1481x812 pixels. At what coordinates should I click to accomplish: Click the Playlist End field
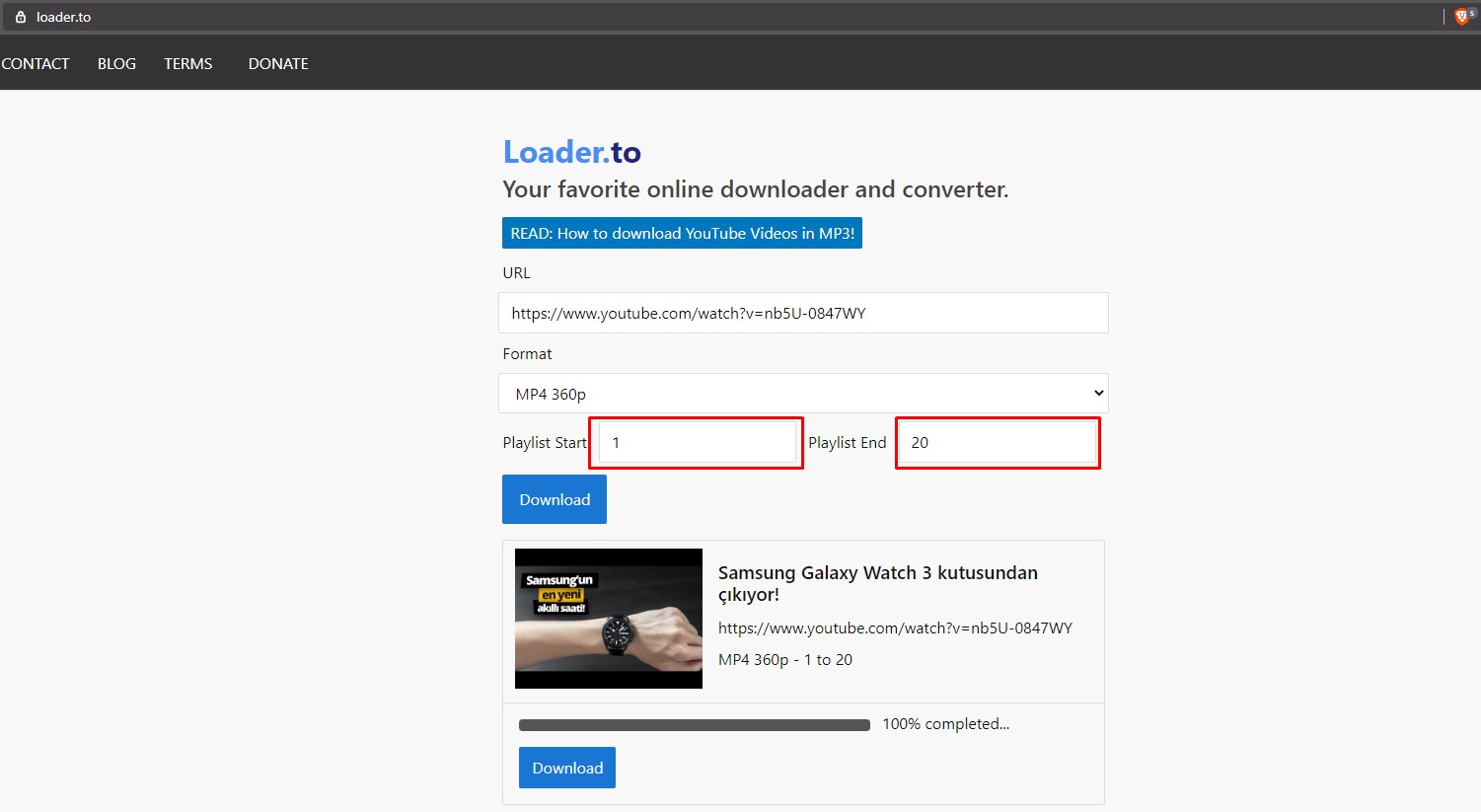point(998,442)
